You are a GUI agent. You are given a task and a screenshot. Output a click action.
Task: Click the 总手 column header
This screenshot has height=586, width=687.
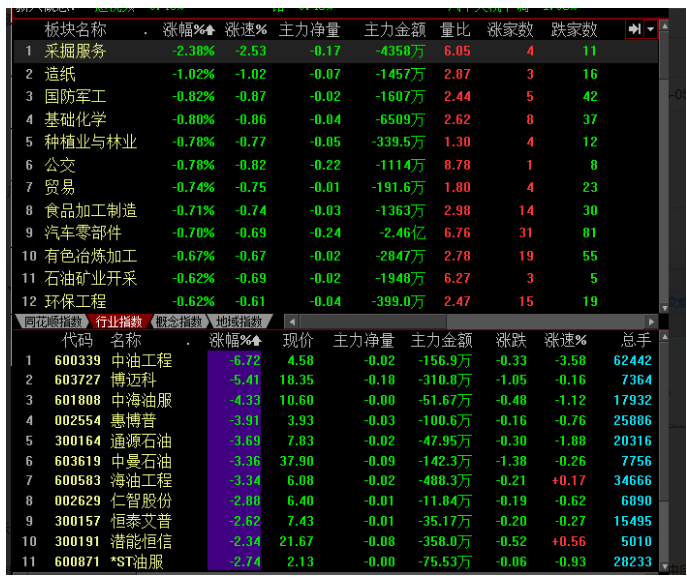click(x=635, y=341)
